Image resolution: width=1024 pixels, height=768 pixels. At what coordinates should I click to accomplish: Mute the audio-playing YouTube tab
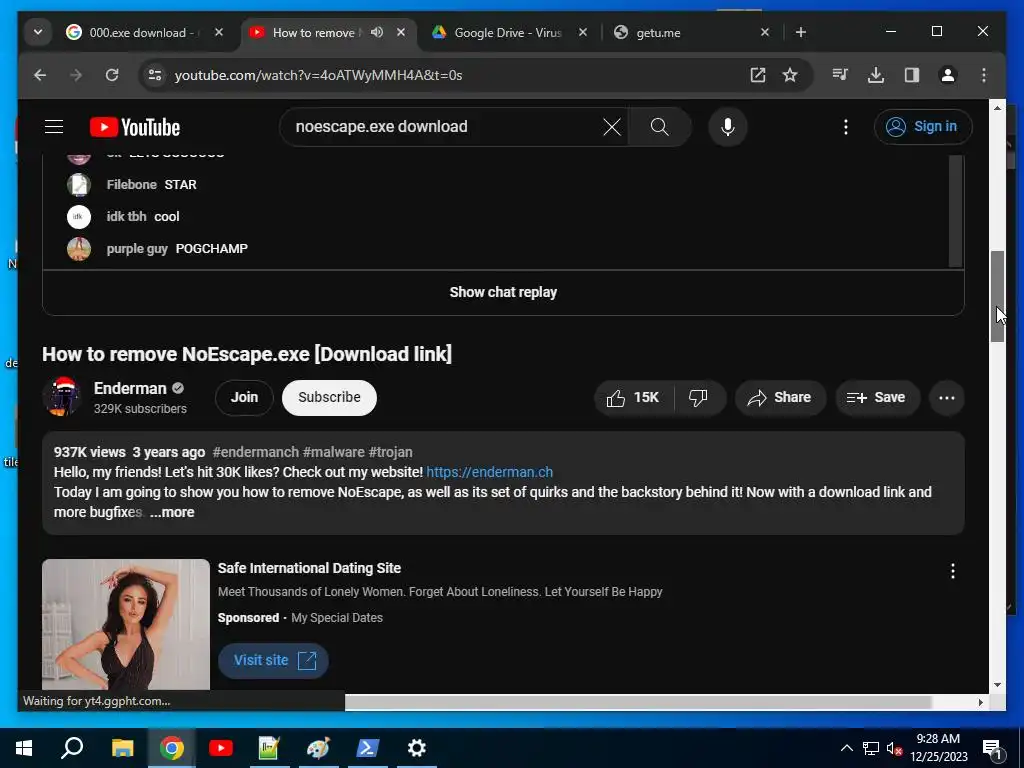click(377, 32)
